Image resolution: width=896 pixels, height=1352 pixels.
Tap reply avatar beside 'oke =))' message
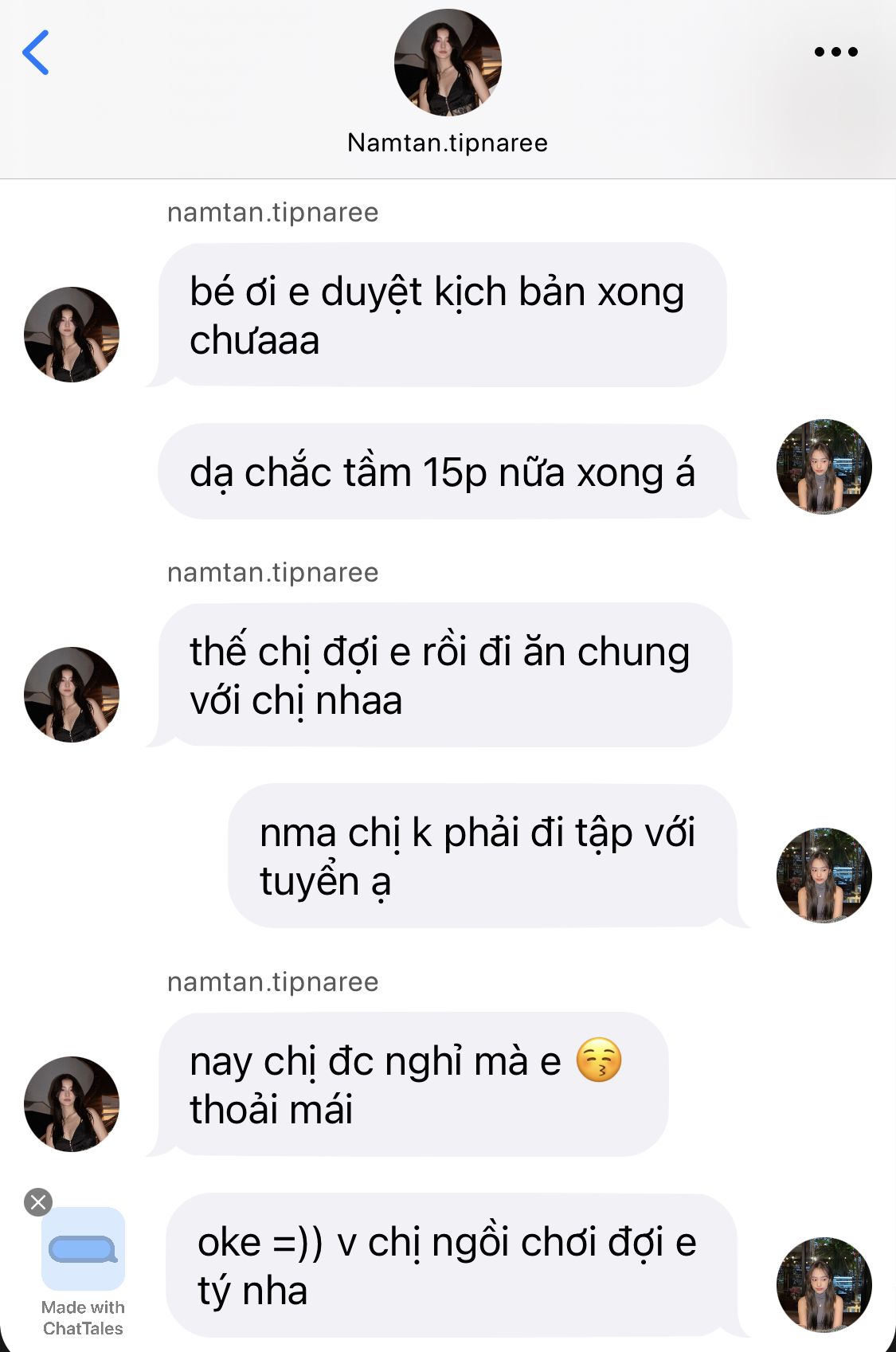coord(824,1285)
